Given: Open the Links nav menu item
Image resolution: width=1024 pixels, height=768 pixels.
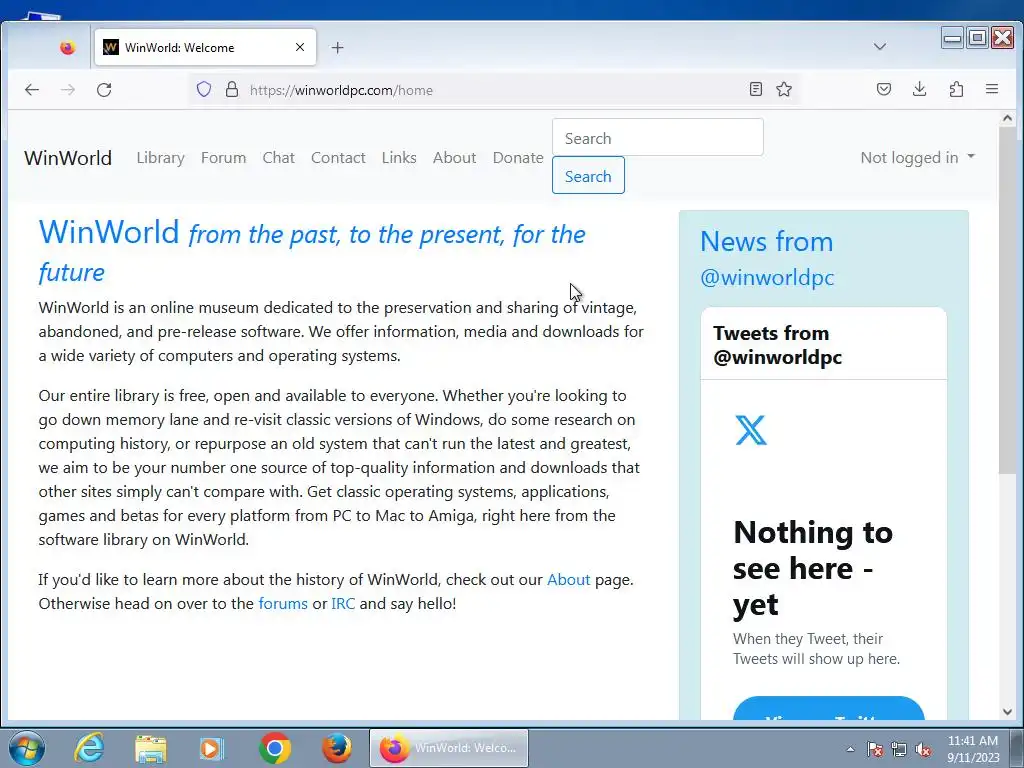Looking at the screenshot, I should tap(399, 158).
